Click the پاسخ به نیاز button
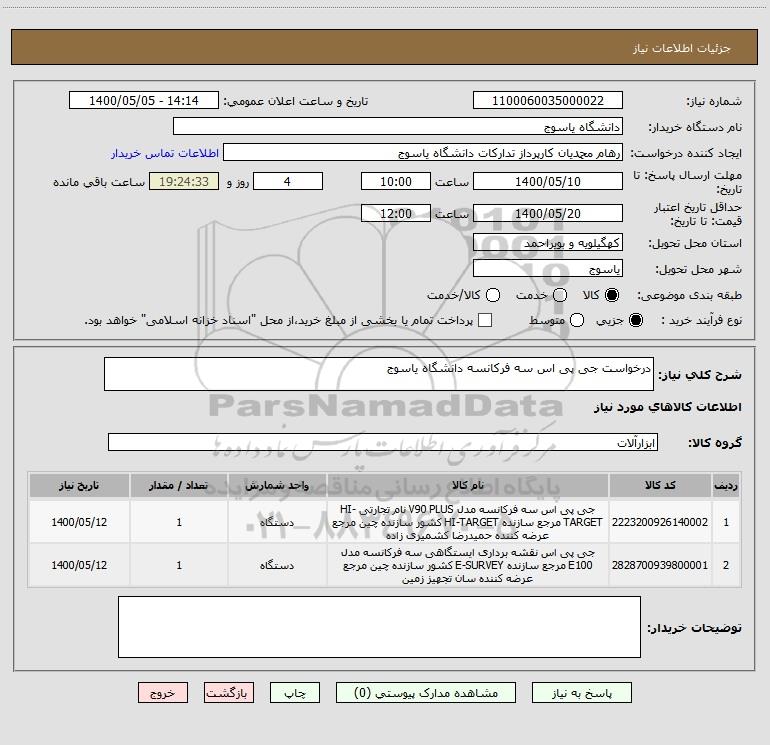The image size is (770, 745). 581,693
